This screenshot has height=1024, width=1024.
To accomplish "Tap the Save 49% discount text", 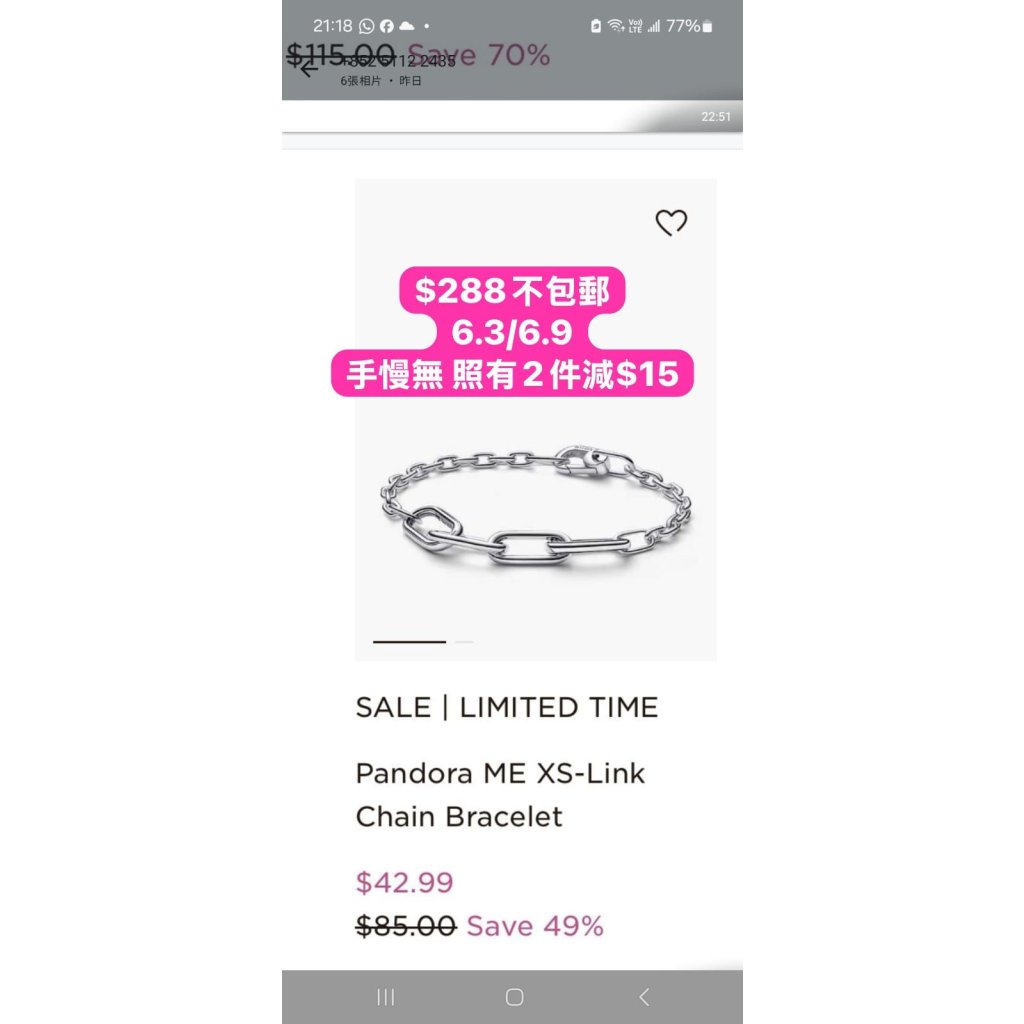I will [535, 926].
